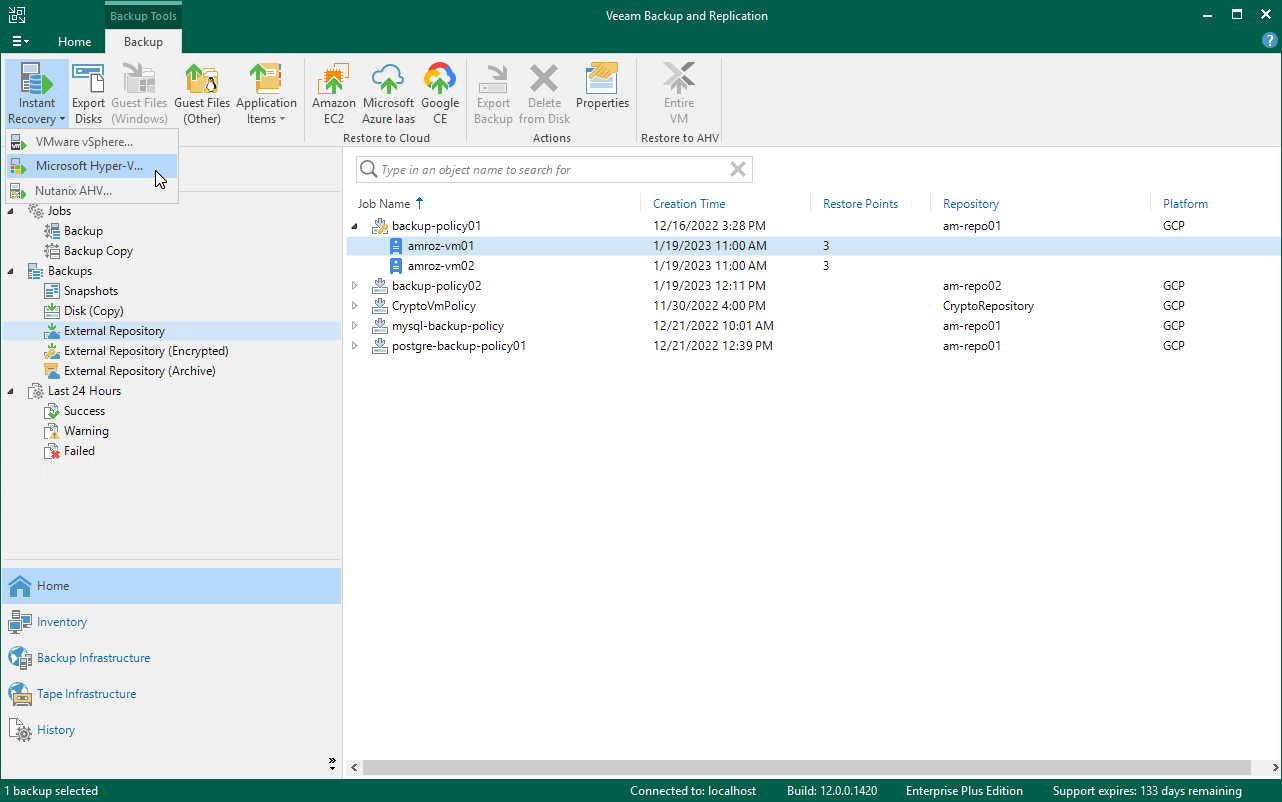The width and height of the screenshot is (1282, 802).
Task: Open the Snapshots node
Action: coord(90,291)
